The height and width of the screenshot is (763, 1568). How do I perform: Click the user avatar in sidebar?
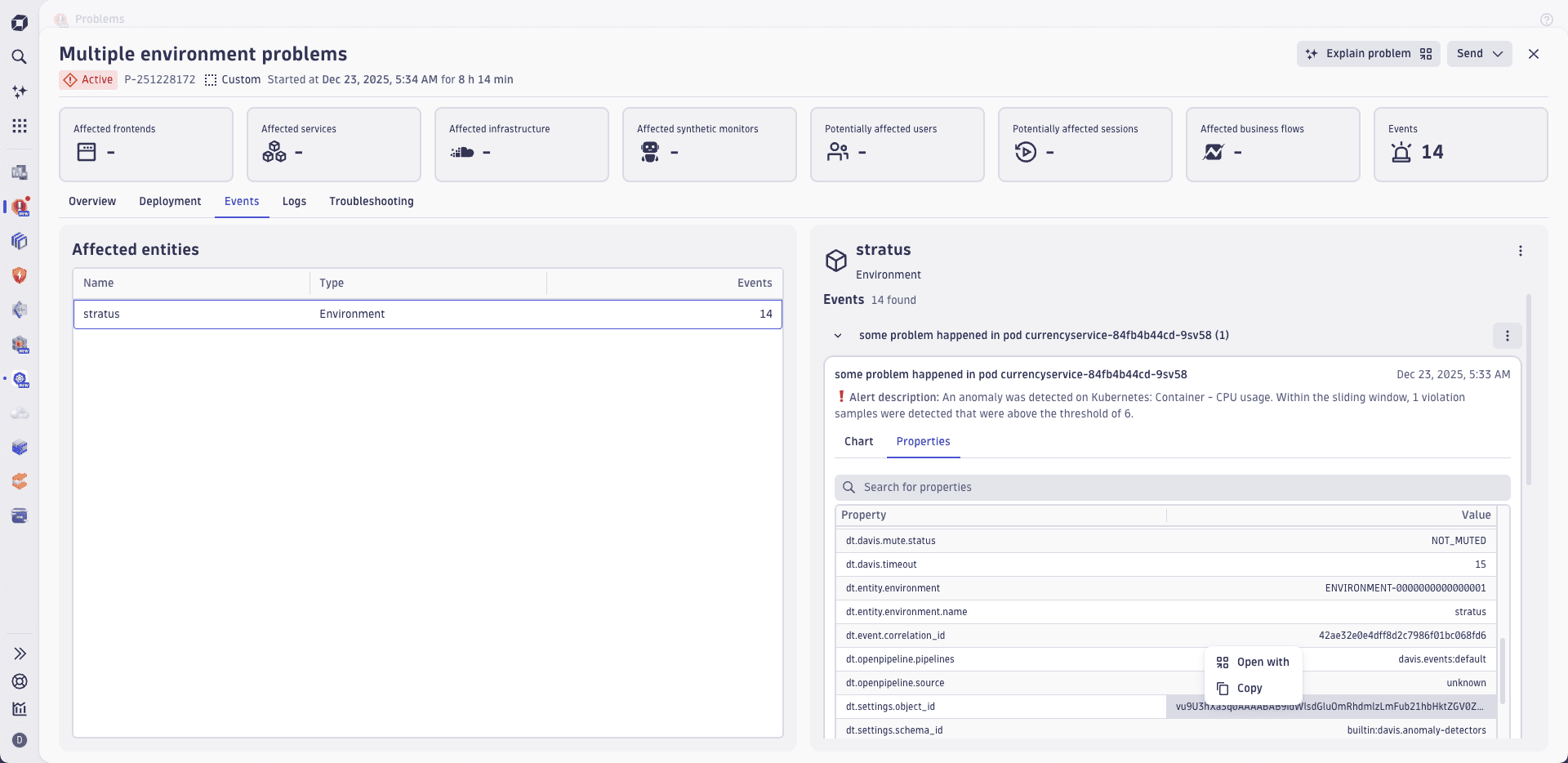20,740
